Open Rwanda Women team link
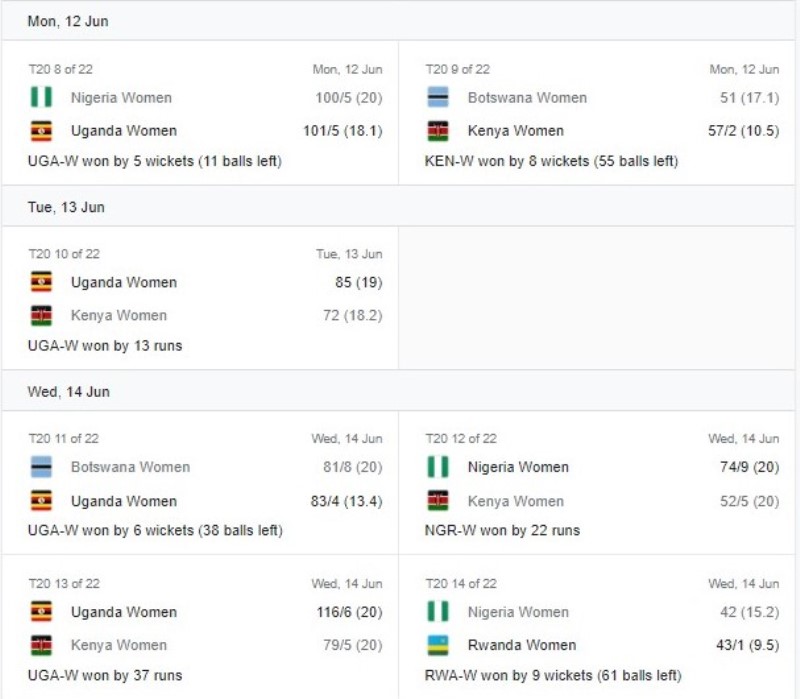The image size is (800, 699). coord(521,645)
